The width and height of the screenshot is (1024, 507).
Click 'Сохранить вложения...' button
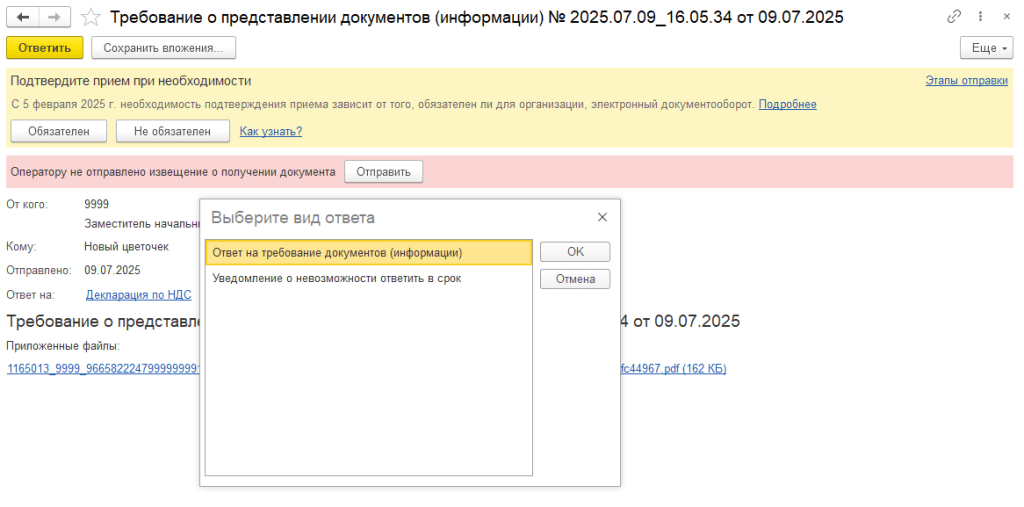tap(163, 48)
